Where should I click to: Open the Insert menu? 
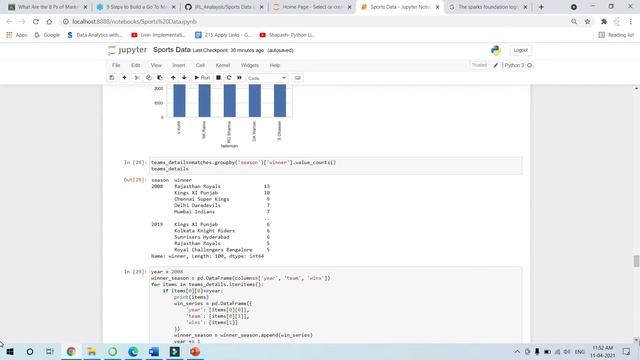[x=179, y=65]
